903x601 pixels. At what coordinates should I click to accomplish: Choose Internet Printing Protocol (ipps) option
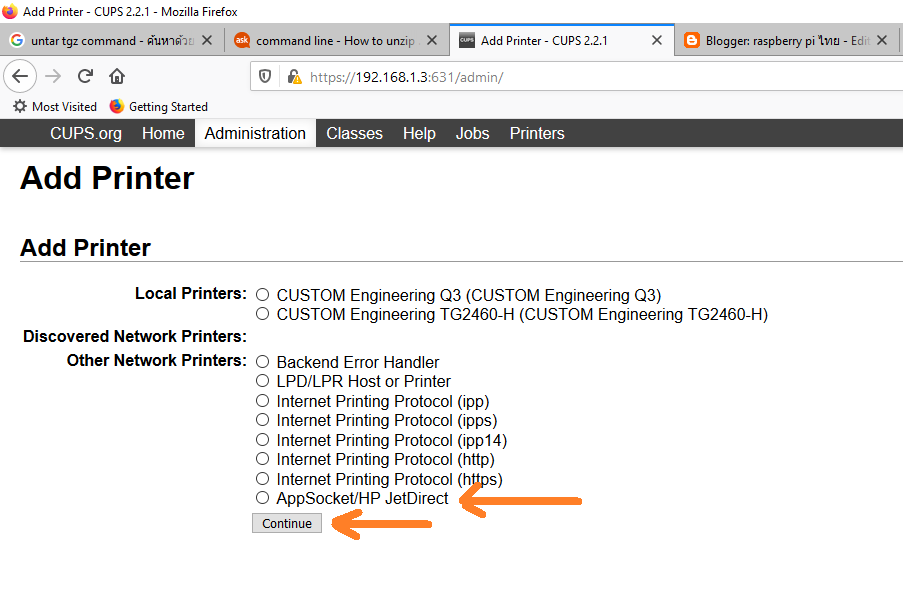(x=261, y=420)
